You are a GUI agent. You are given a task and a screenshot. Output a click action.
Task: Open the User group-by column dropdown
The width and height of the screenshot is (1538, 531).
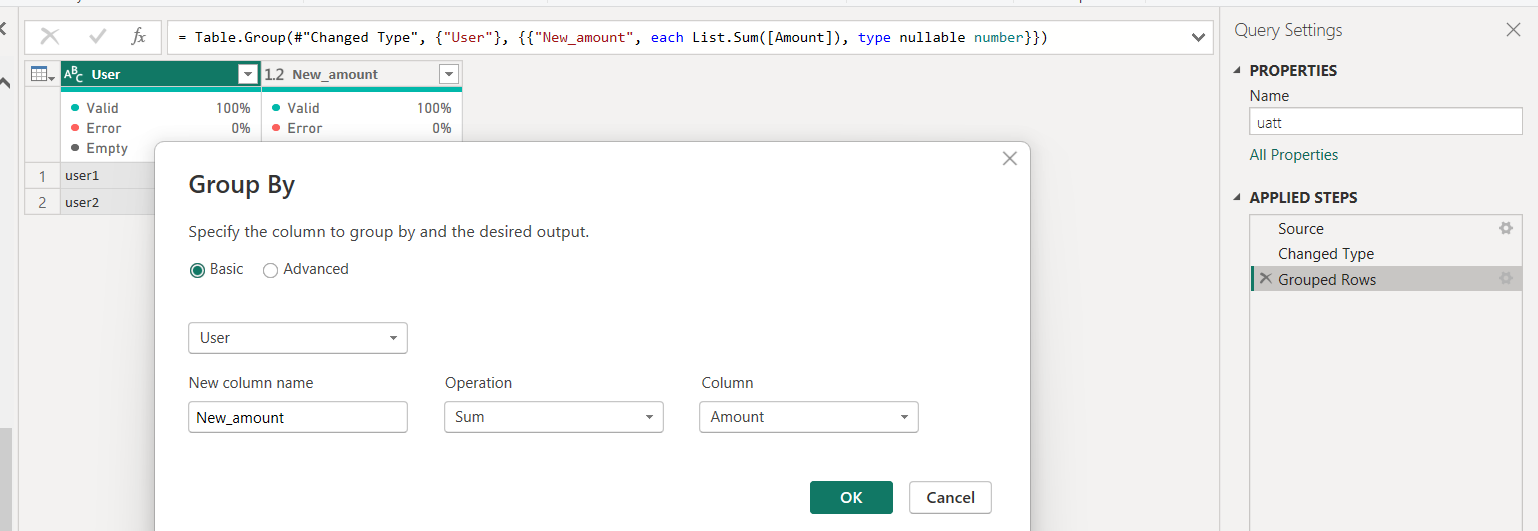coord(298,338)
